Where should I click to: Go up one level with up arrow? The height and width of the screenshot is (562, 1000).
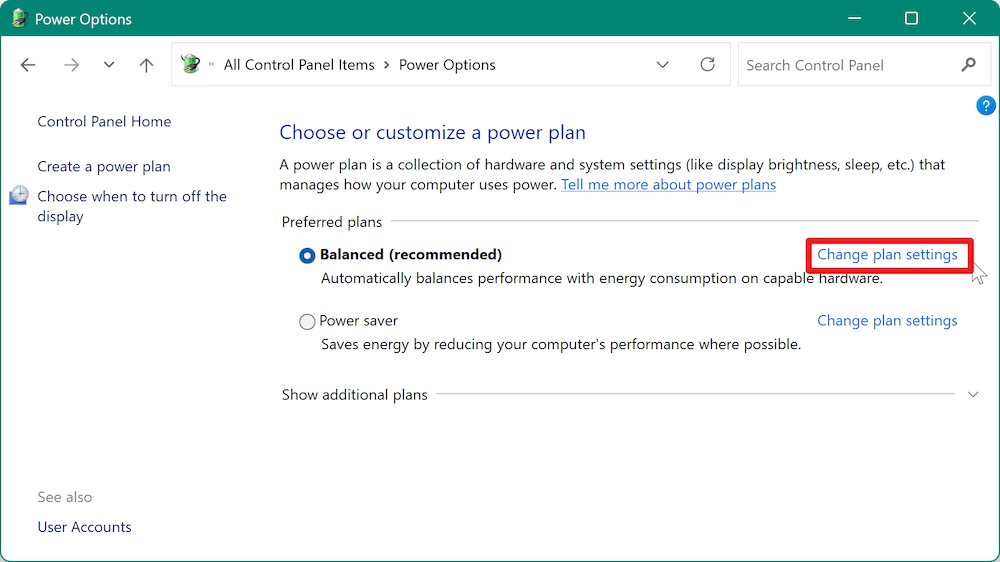pyautogui.click(x=146, y=65)
